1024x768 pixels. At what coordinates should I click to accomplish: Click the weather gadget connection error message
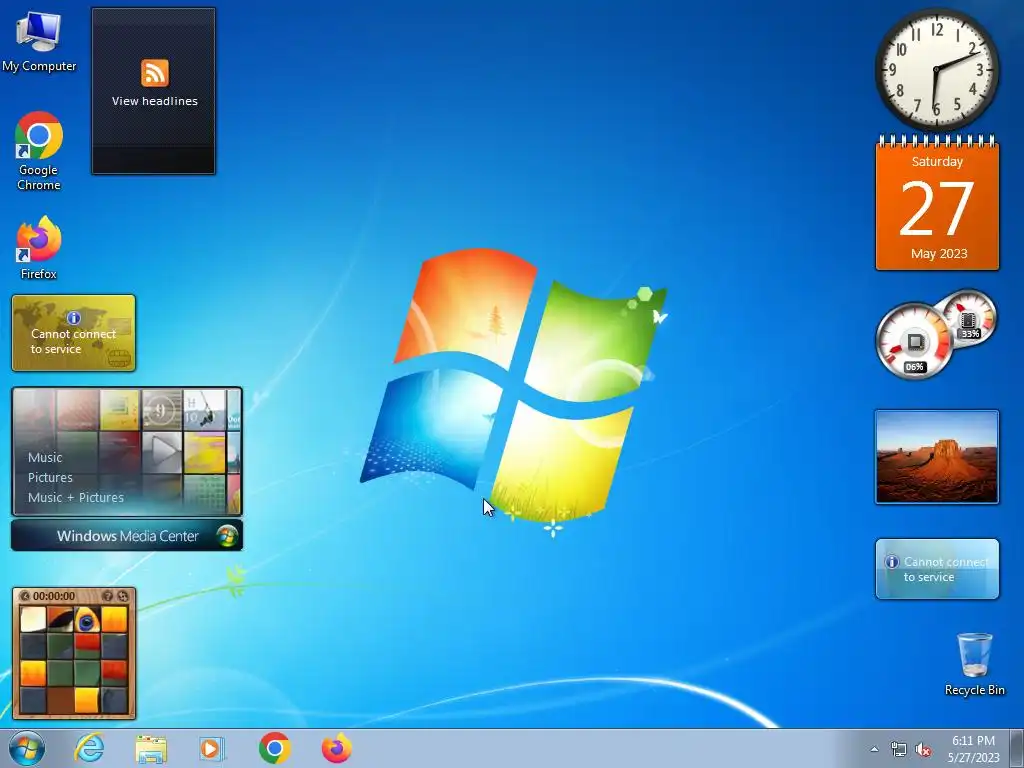tap(945, 569)
